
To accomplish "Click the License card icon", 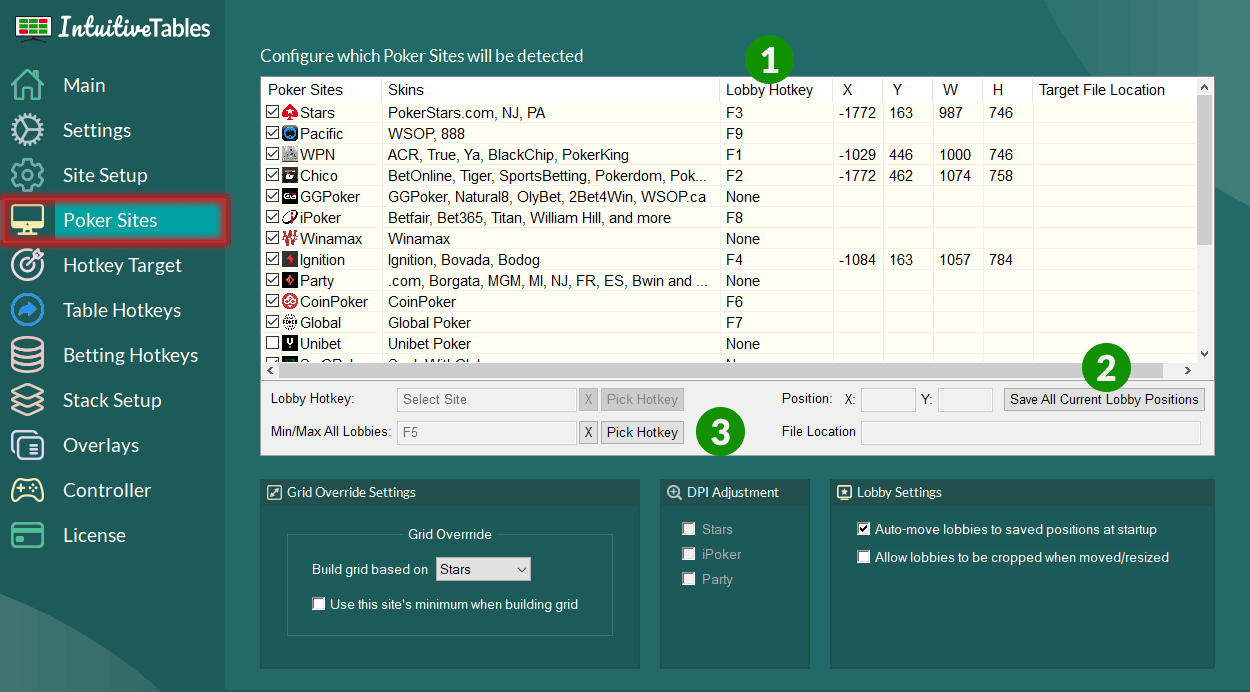I will (27, 535).
